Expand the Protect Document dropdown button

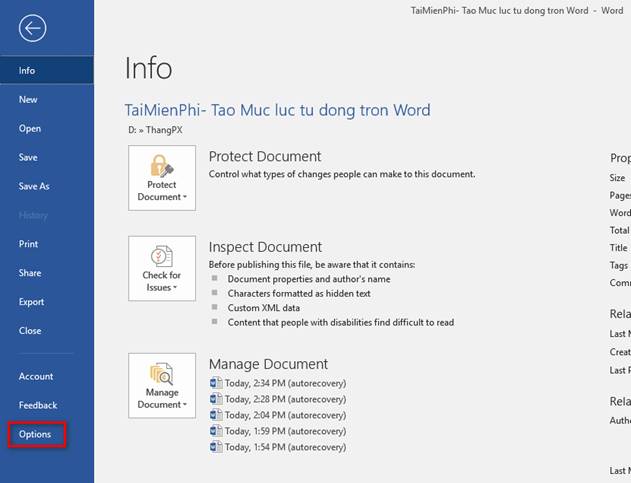pos(162,191)
